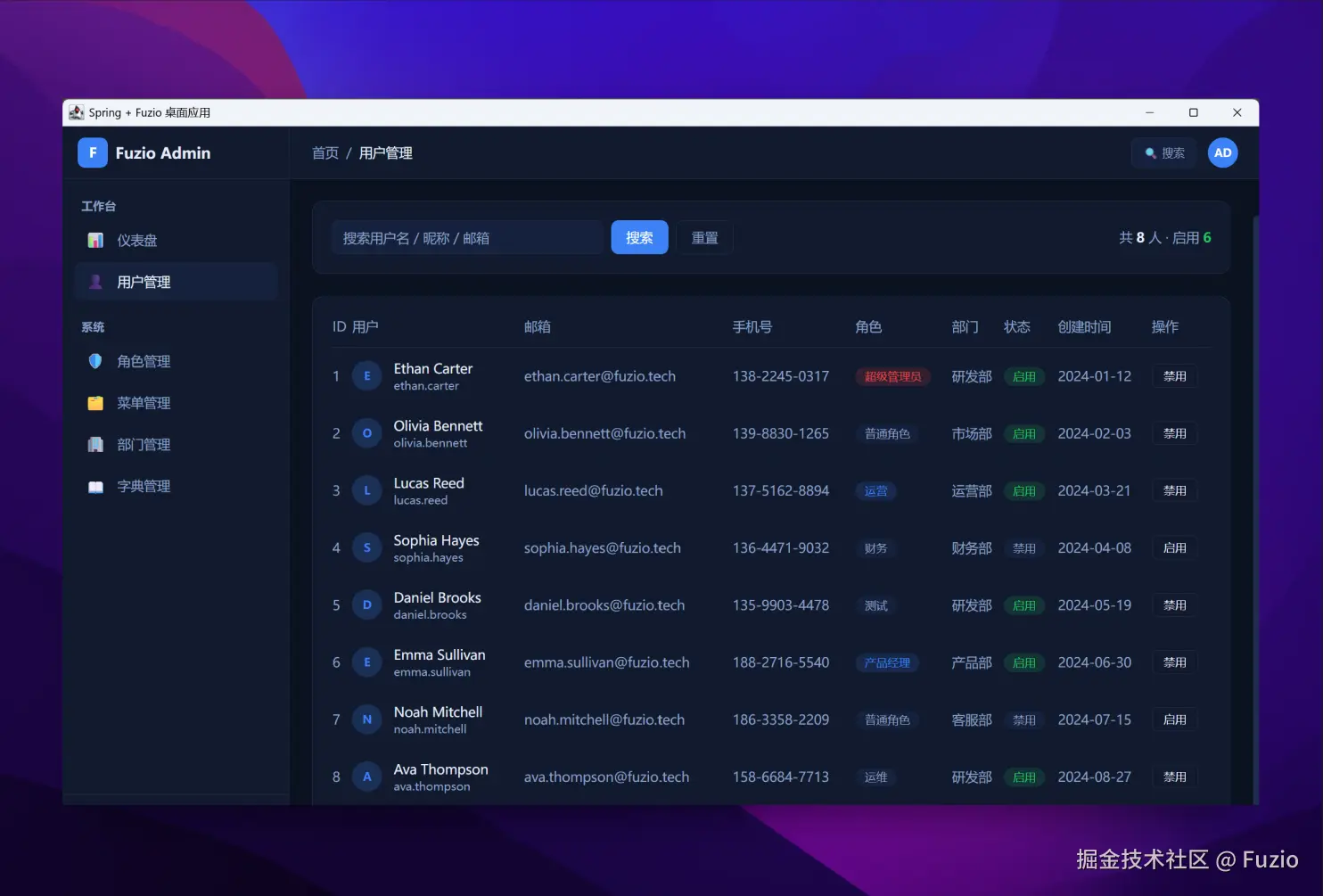
Task: Disable Lucas Reed with 禁用 button
Action: (x=1174, y=490)
